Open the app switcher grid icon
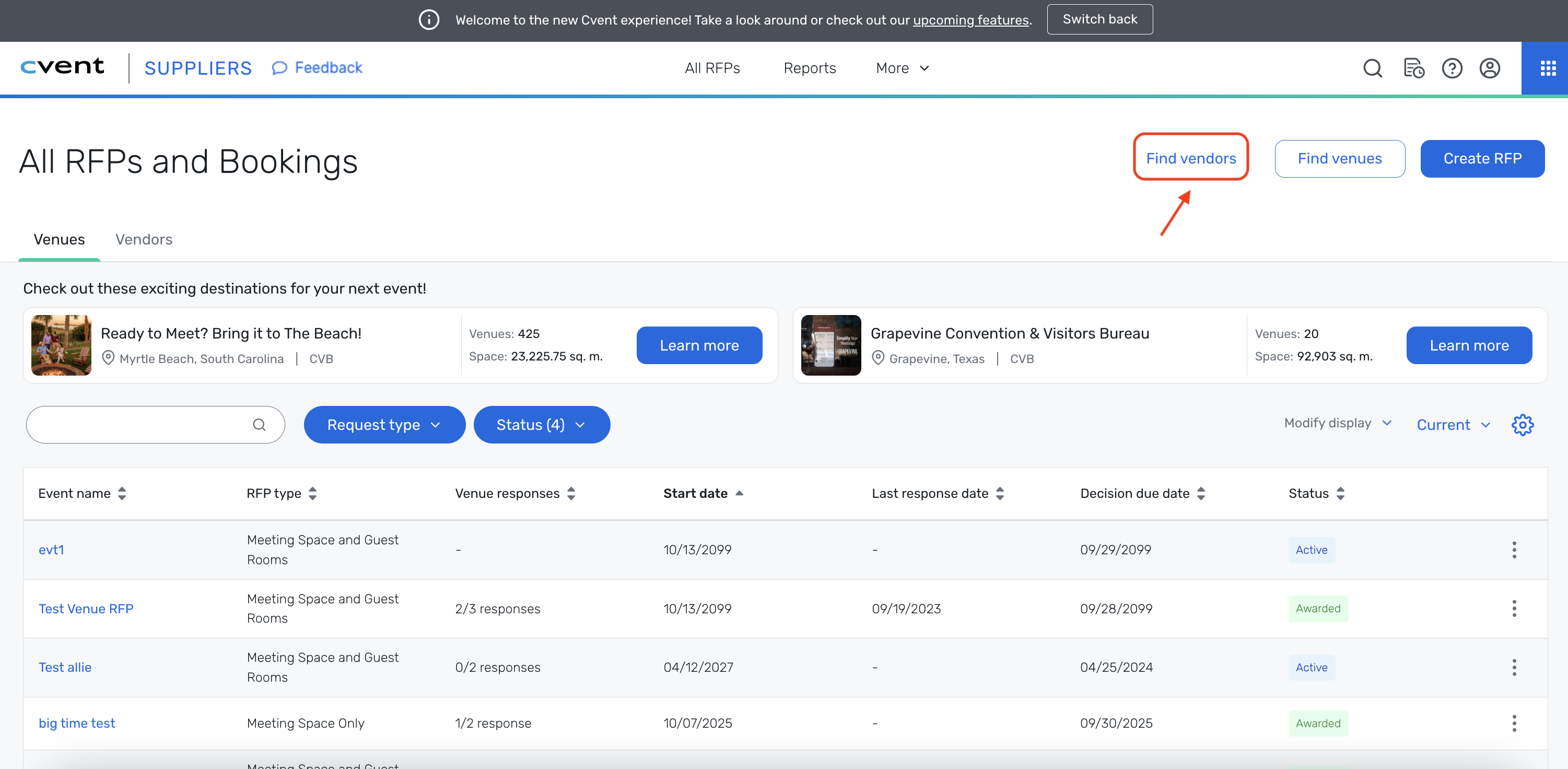The width and height of the screenshot is (1568, 769). click(x=1548, y=68)
